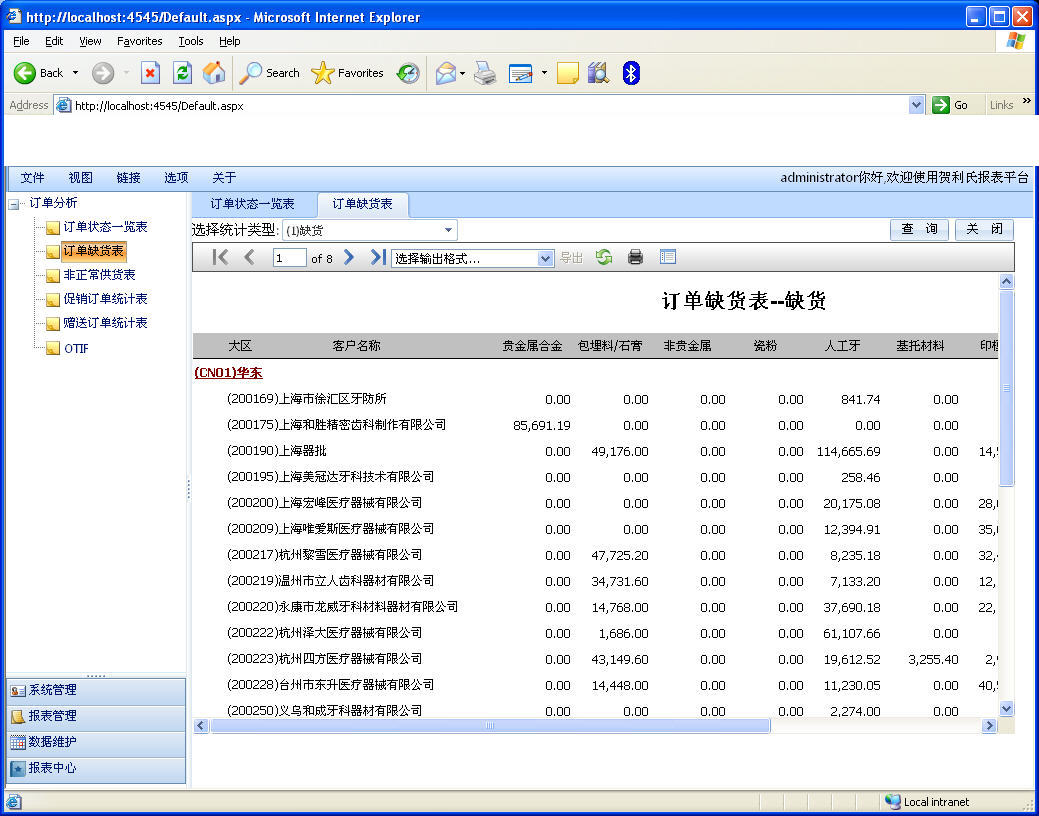Viewport: 1039px width, 816px height.
Task: Print the report via printer icon
Action: pos(635,257)
